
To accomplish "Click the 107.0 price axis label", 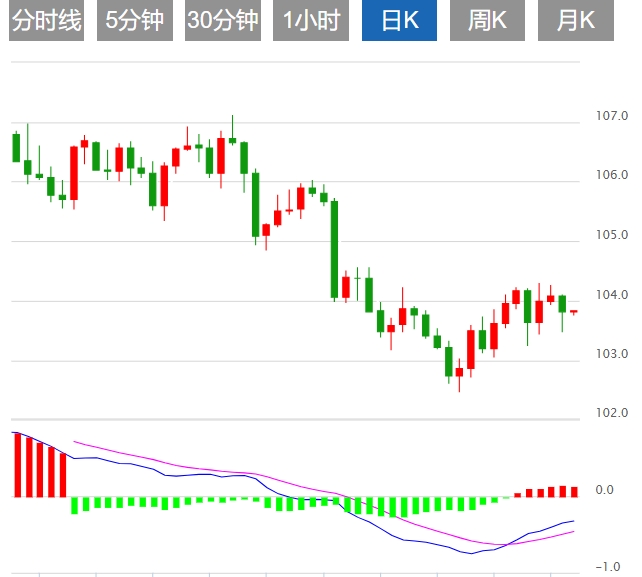I will [611, 117].
